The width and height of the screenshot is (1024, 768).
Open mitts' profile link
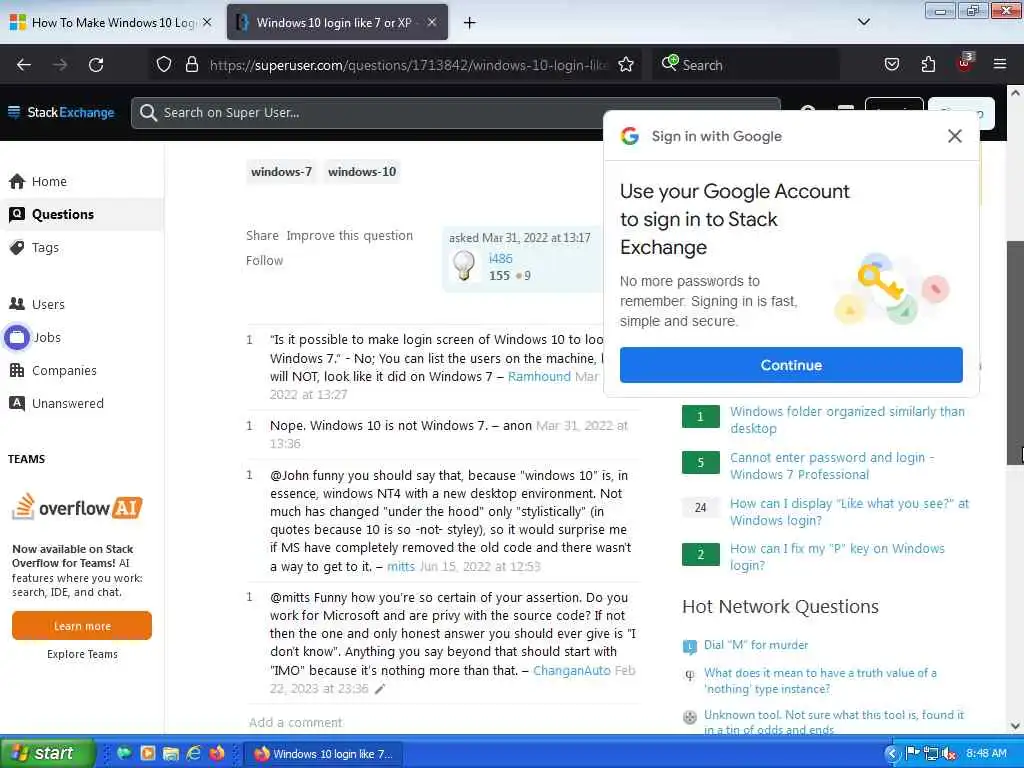[401, 566]
